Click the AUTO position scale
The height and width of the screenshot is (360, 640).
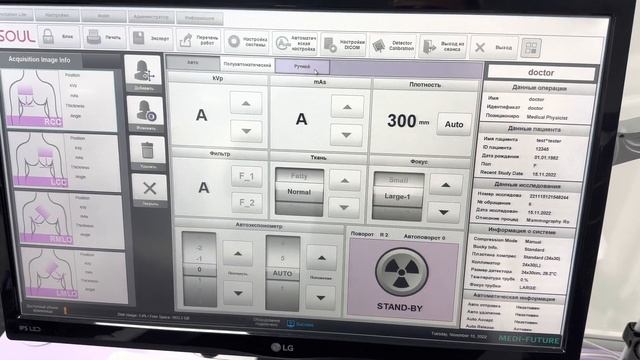(282, 273)
